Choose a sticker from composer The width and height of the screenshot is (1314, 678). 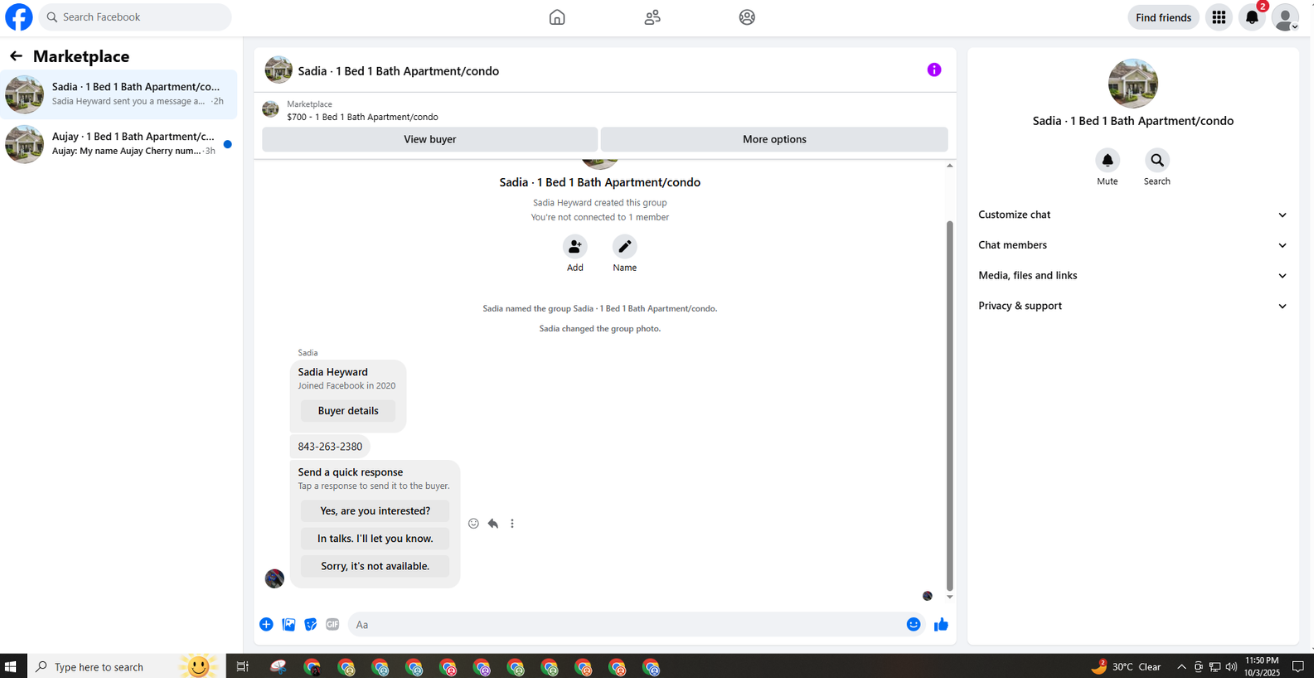pyautogui.click(x=310, y=624)
